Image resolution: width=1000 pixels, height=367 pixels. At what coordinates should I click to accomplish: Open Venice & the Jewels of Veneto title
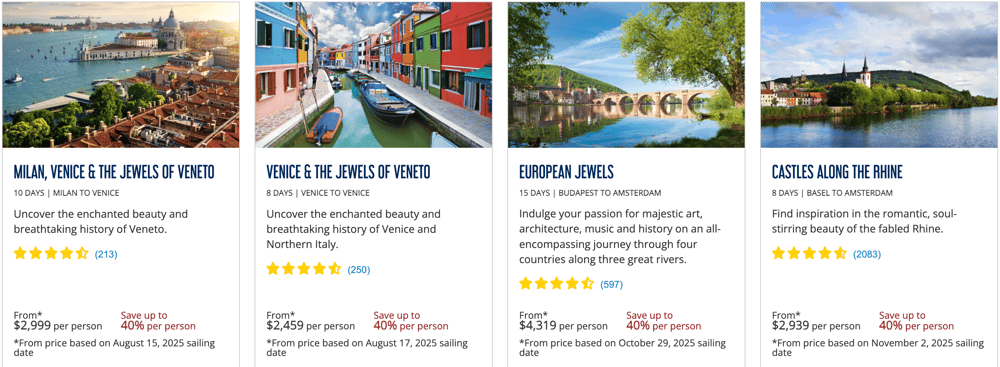pyautogui.click(x=348, y=172)
